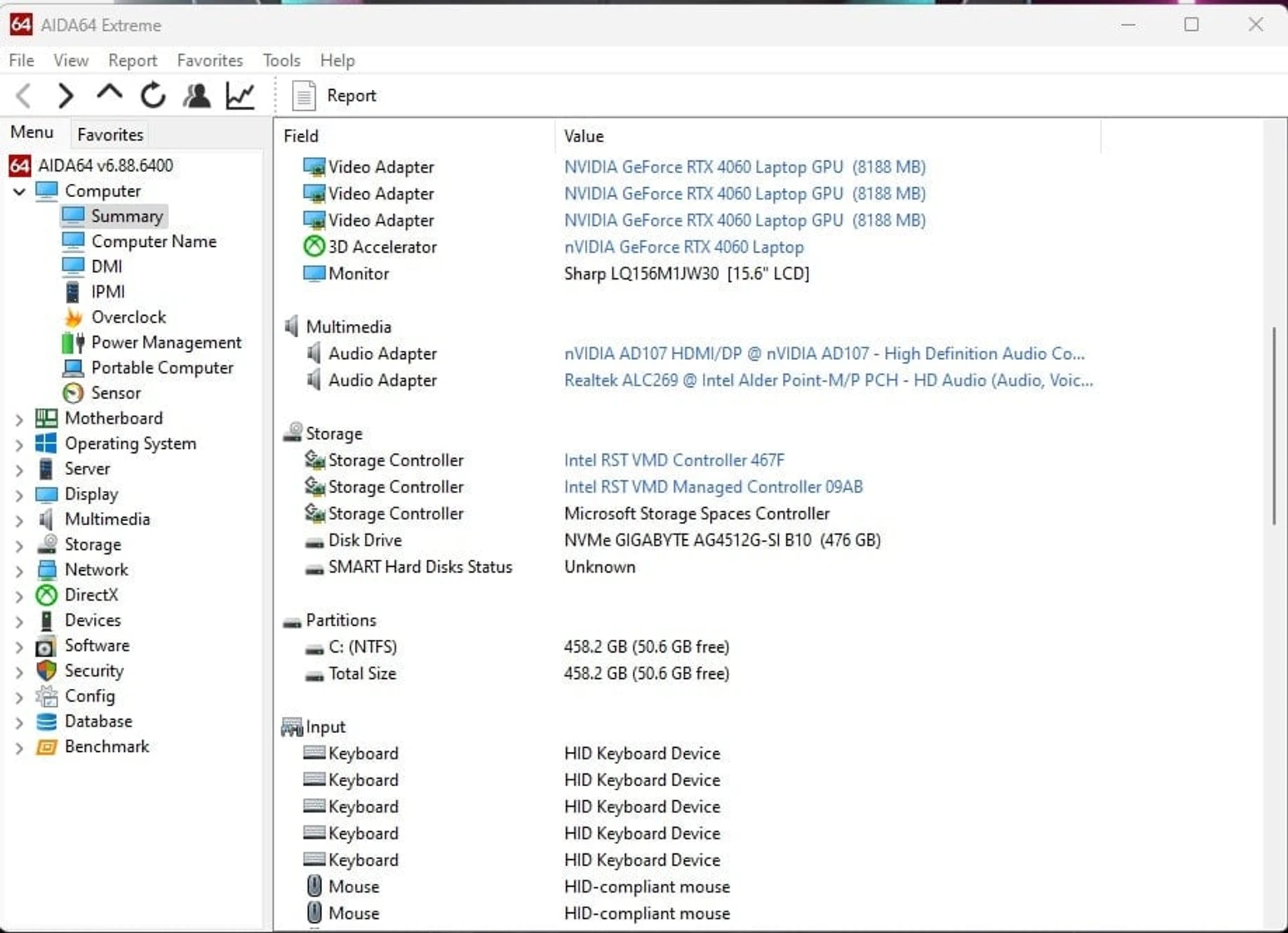The height and width of the screenshot is (933, 1288).
Task: Switch to the Menu tab in the side panel
Action: pyautogui.click(x=32, y=132)
